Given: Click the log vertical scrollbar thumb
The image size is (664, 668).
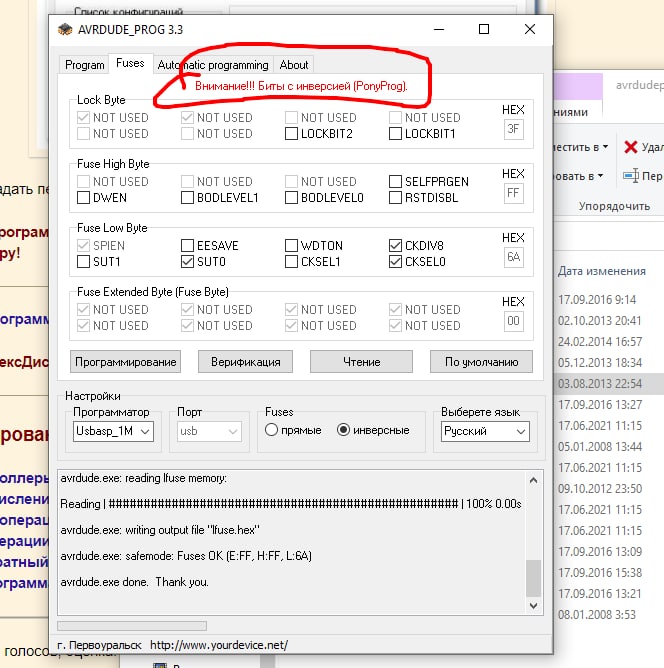Looking at the screenshot, I should tap(533, 578).
